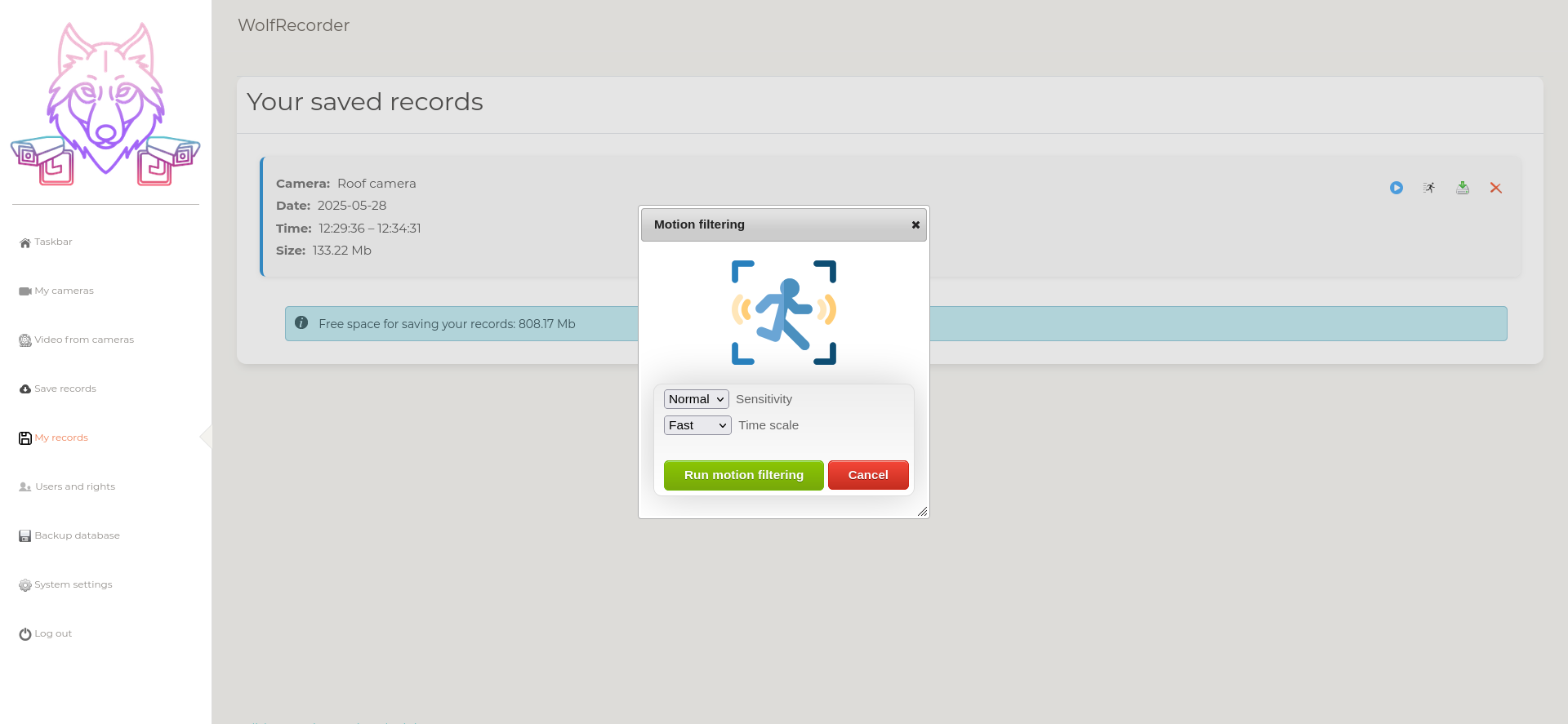The height and width of the screenshot is (724, 1568).
Task: Download the Roof camera record
Action: click(1462, 188)
